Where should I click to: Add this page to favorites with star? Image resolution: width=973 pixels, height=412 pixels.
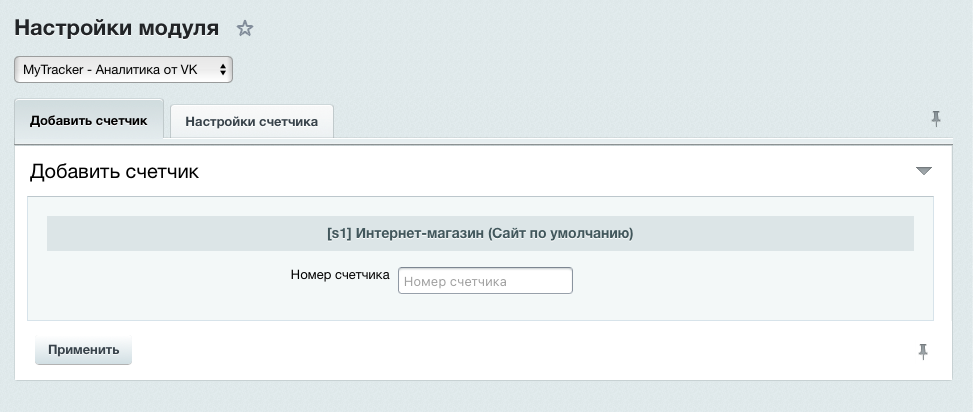coord(245,29)
